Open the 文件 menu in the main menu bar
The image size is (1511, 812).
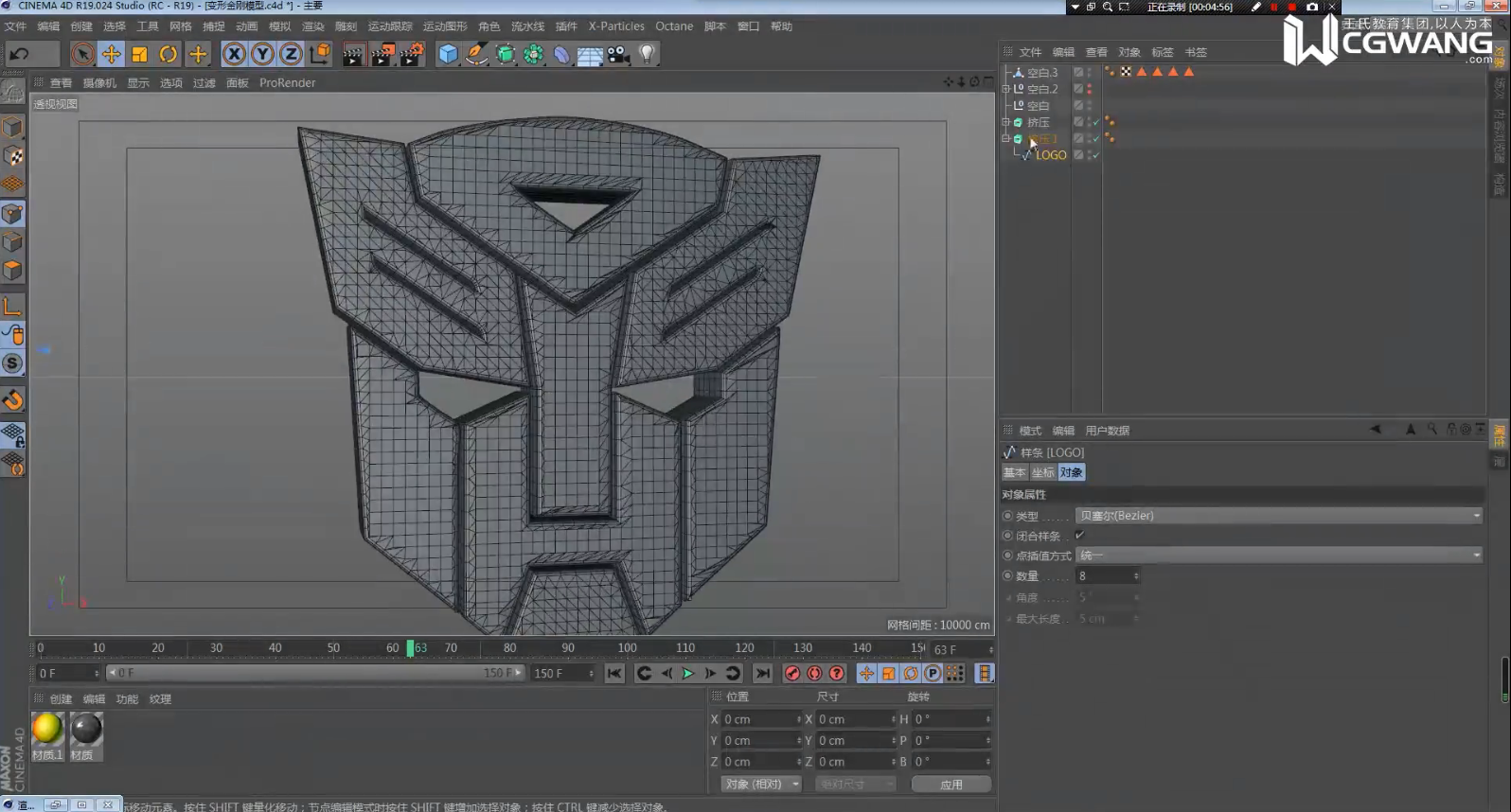15,26
